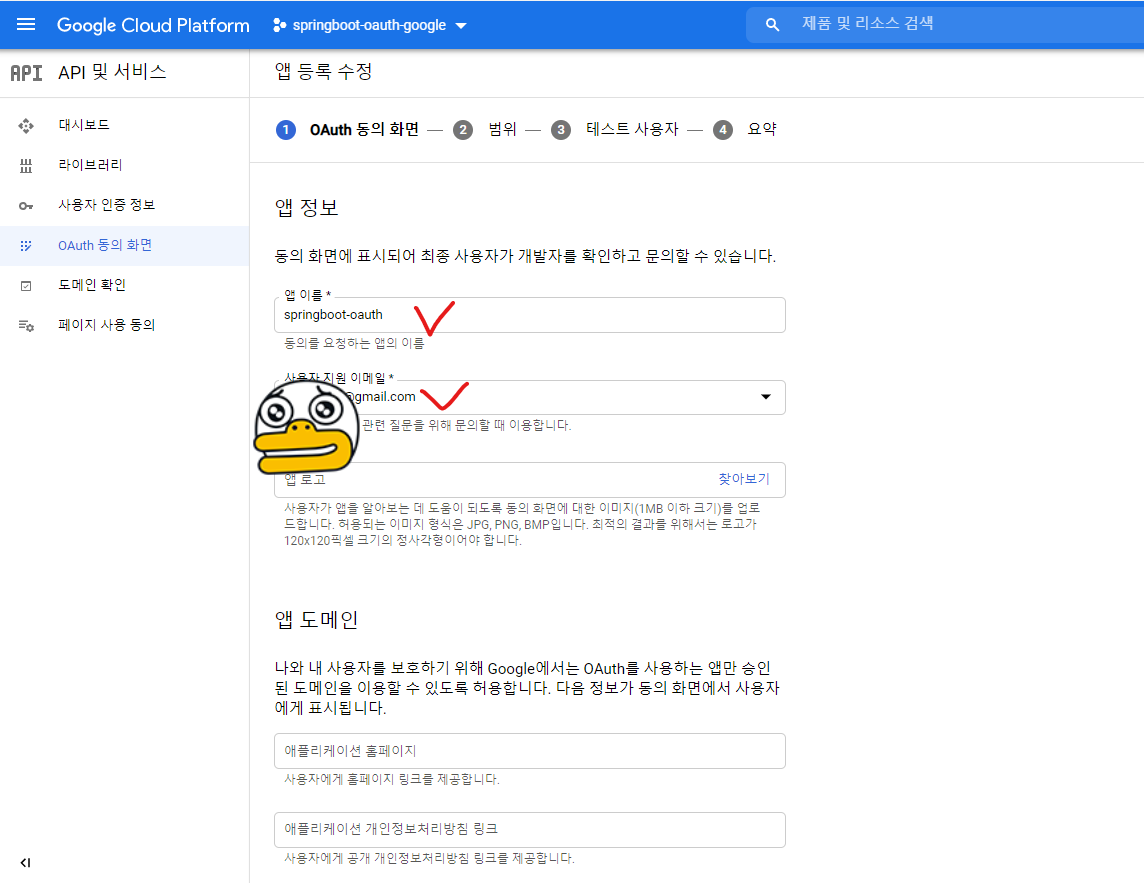Click the 동의를 요청하는 앱의 이름 hint
This screenshot has height=883, width=1144.
coord(354,344)
